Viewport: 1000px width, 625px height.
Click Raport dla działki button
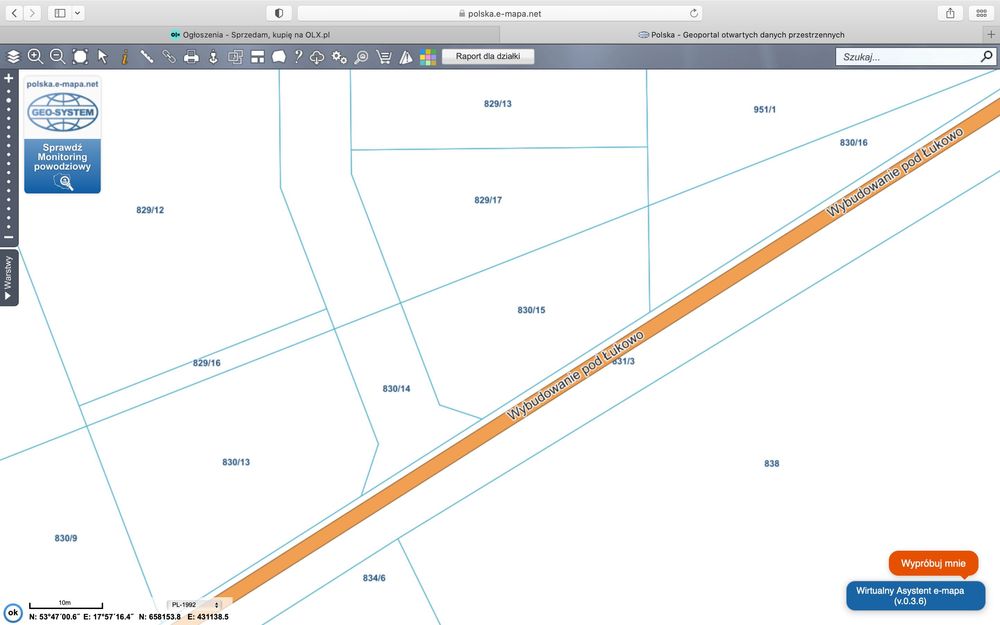pos(488,56)
